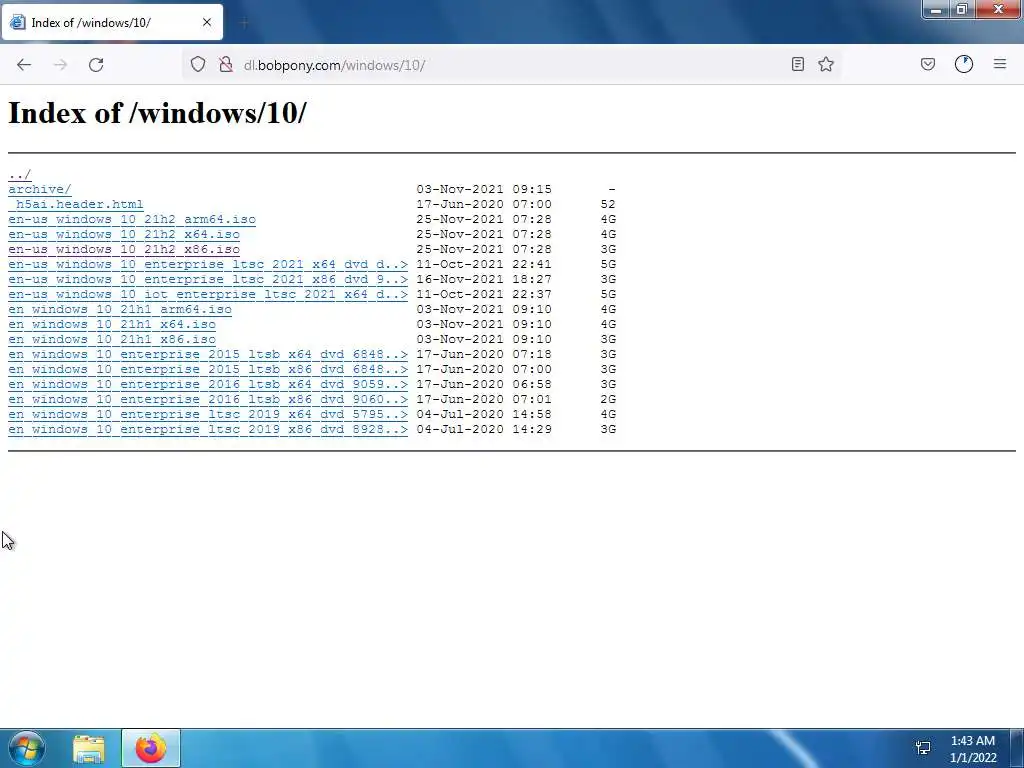Viewport: 1024px width, 768px height.
Task: Download en-us_windows_10_21h2_arm64.iso
Action: (132, 219)
